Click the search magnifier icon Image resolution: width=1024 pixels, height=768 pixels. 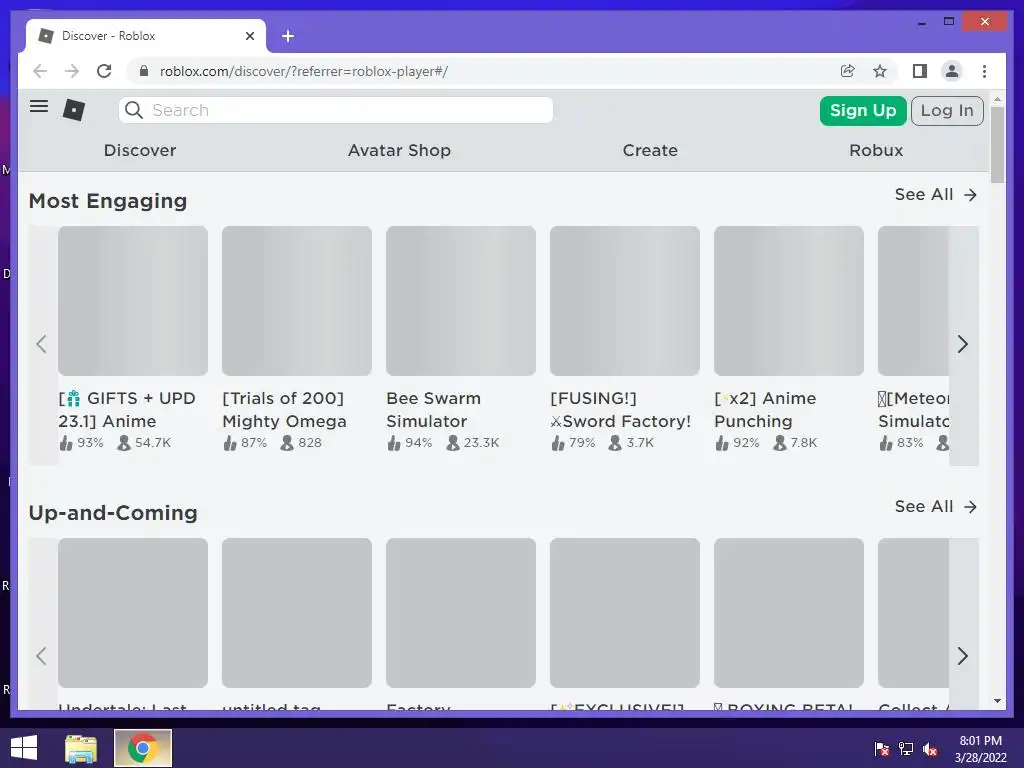[134, 110]
